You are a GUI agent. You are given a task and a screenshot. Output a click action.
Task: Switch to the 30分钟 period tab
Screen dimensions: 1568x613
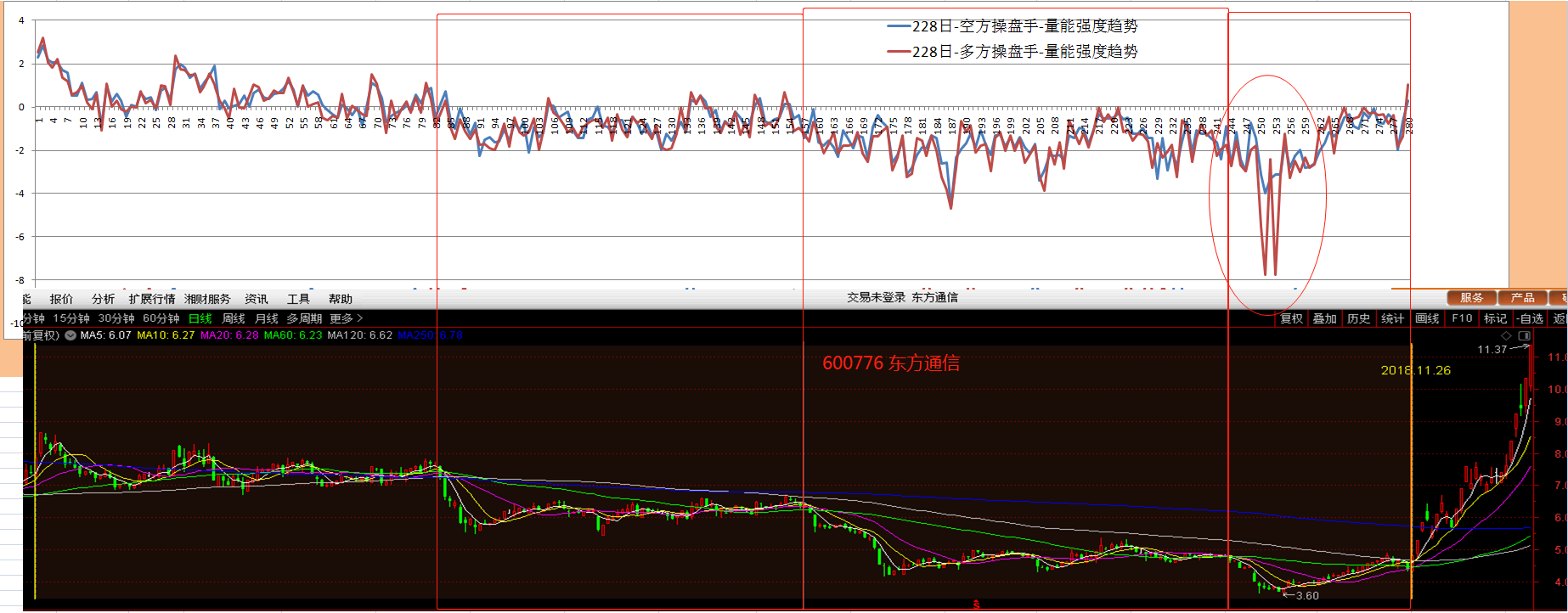tap(116, 318)
